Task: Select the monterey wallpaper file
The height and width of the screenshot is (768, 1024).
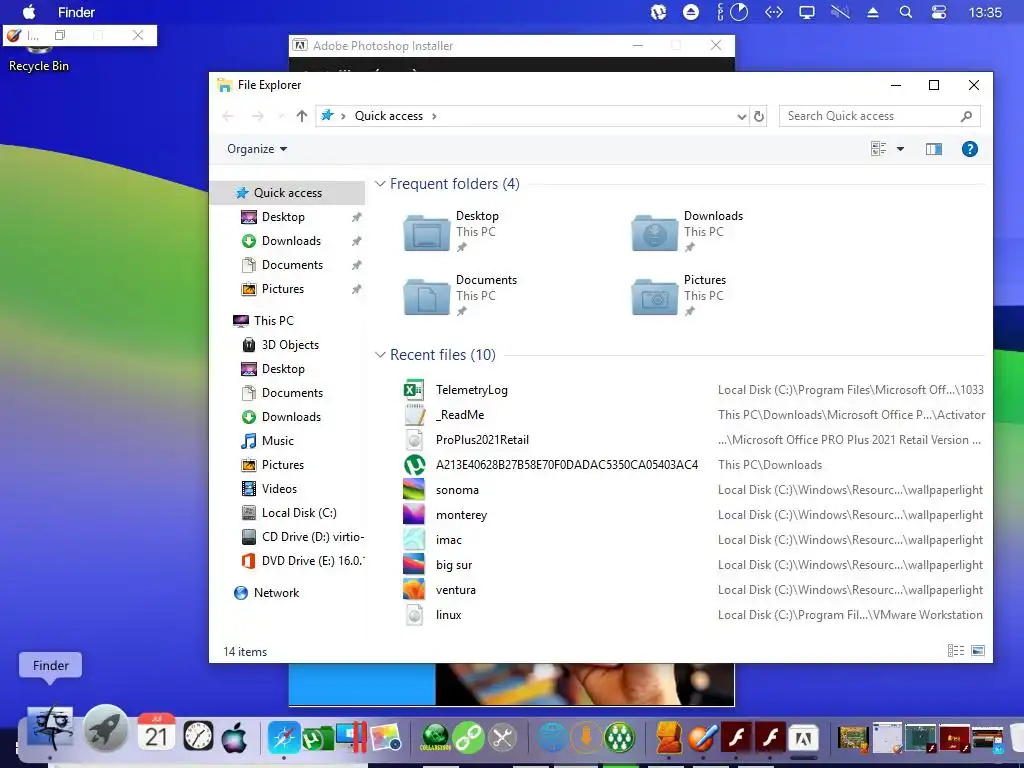Action: click(692, 515)
